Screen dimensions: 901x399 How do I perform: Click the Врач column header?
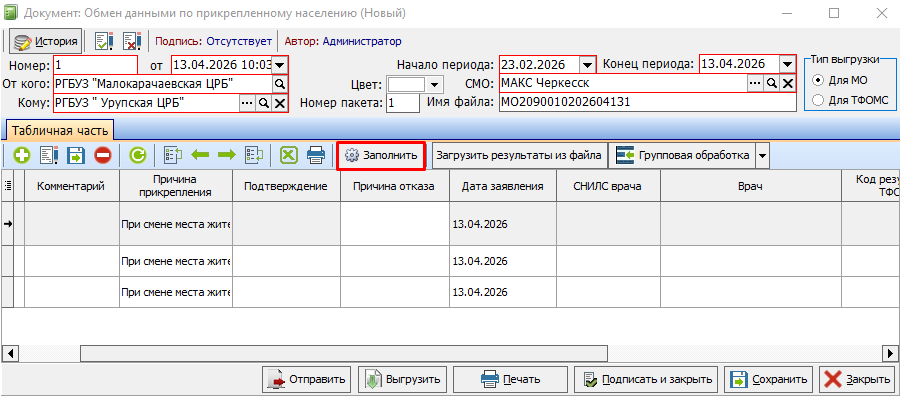pos(751,185)
